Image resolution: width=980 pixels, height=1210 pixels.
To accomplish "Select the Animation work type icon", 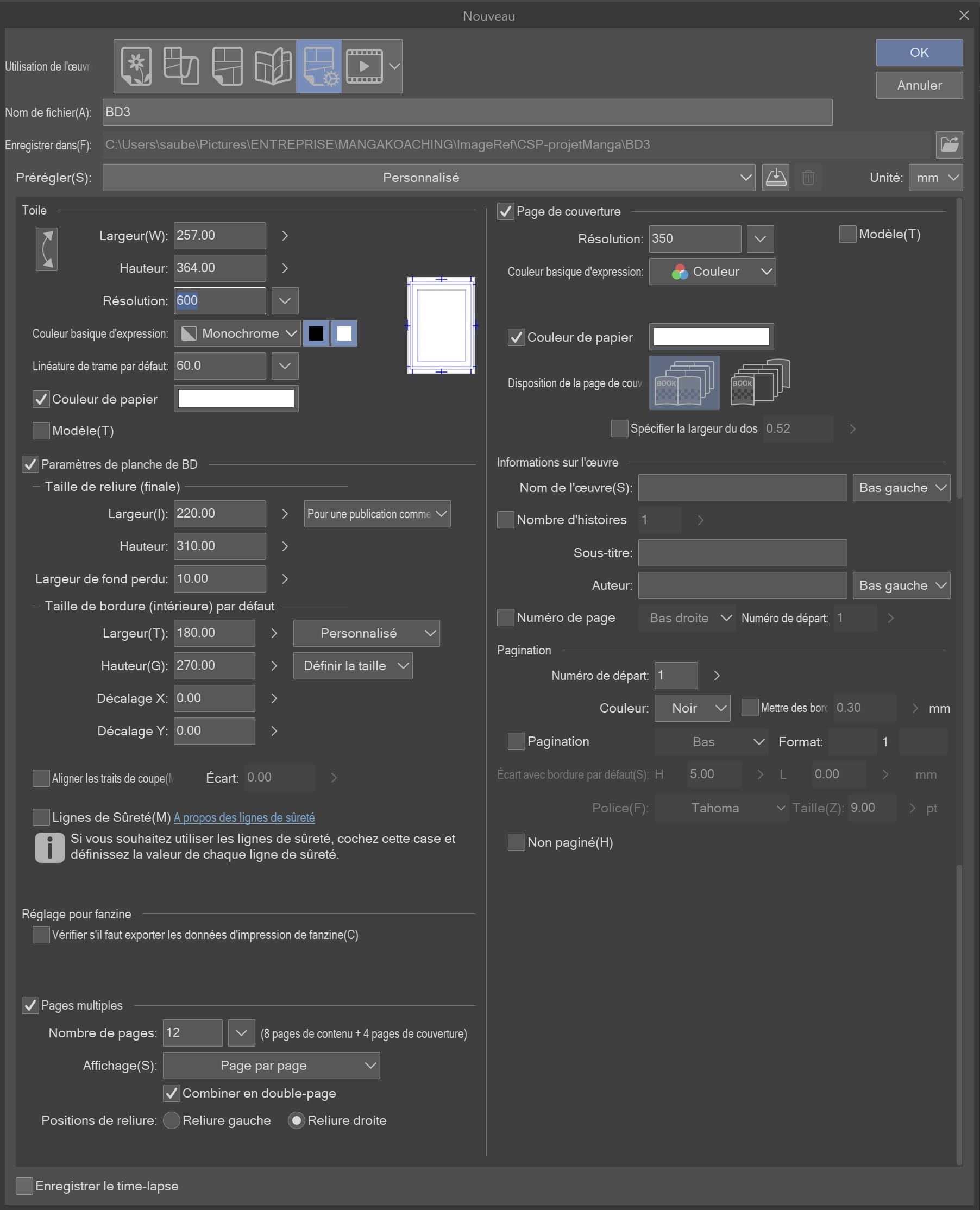I will point(364,66).
